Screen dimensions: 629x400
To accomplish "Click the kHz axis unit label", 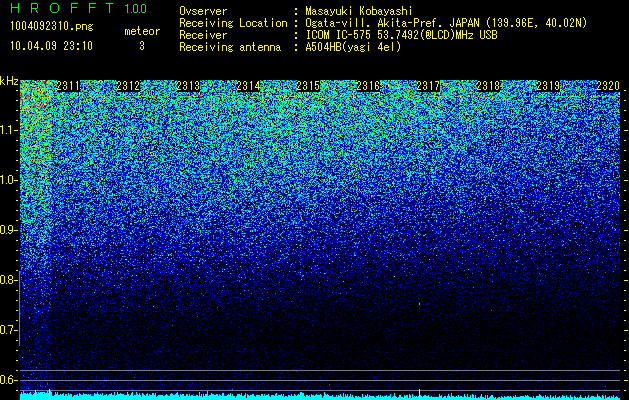I will click(x=9, y=81).
